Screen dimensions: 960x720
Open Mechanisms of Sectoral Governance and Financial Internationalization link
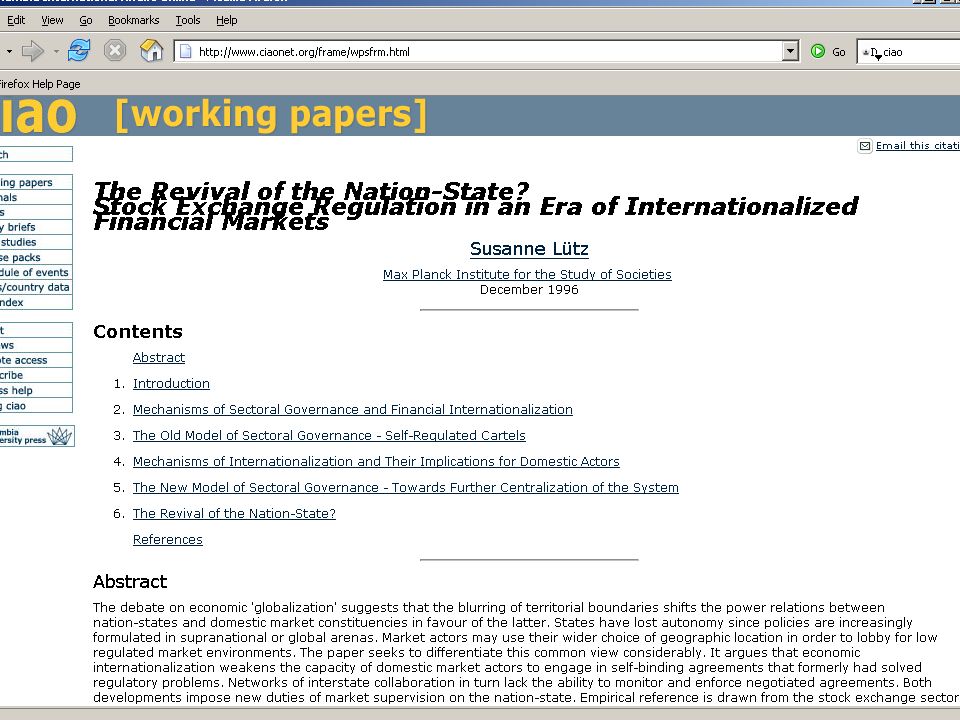coord(353,410)
